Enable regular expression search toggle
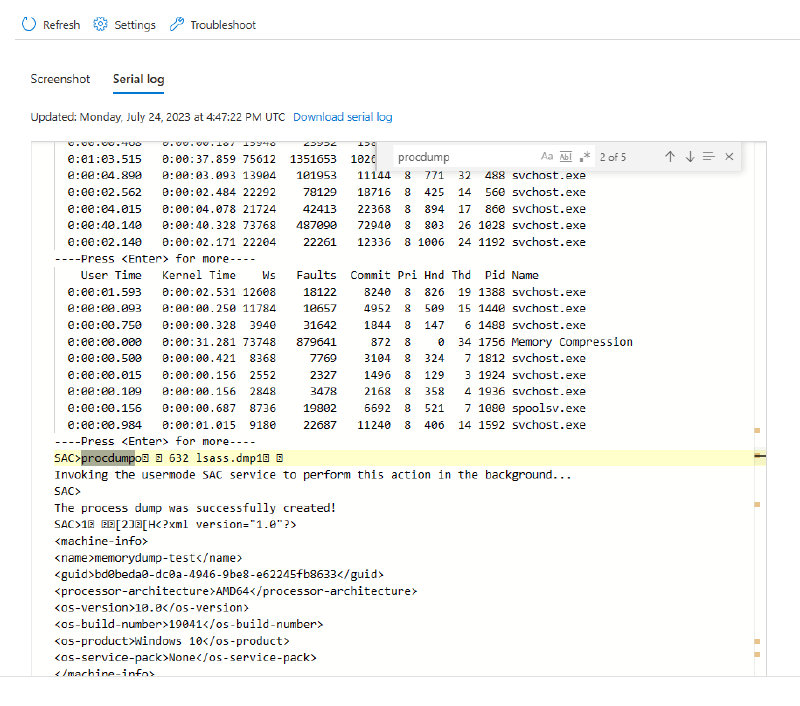The image size is (800, 706). pyautogui.click(x=585, y=157)
